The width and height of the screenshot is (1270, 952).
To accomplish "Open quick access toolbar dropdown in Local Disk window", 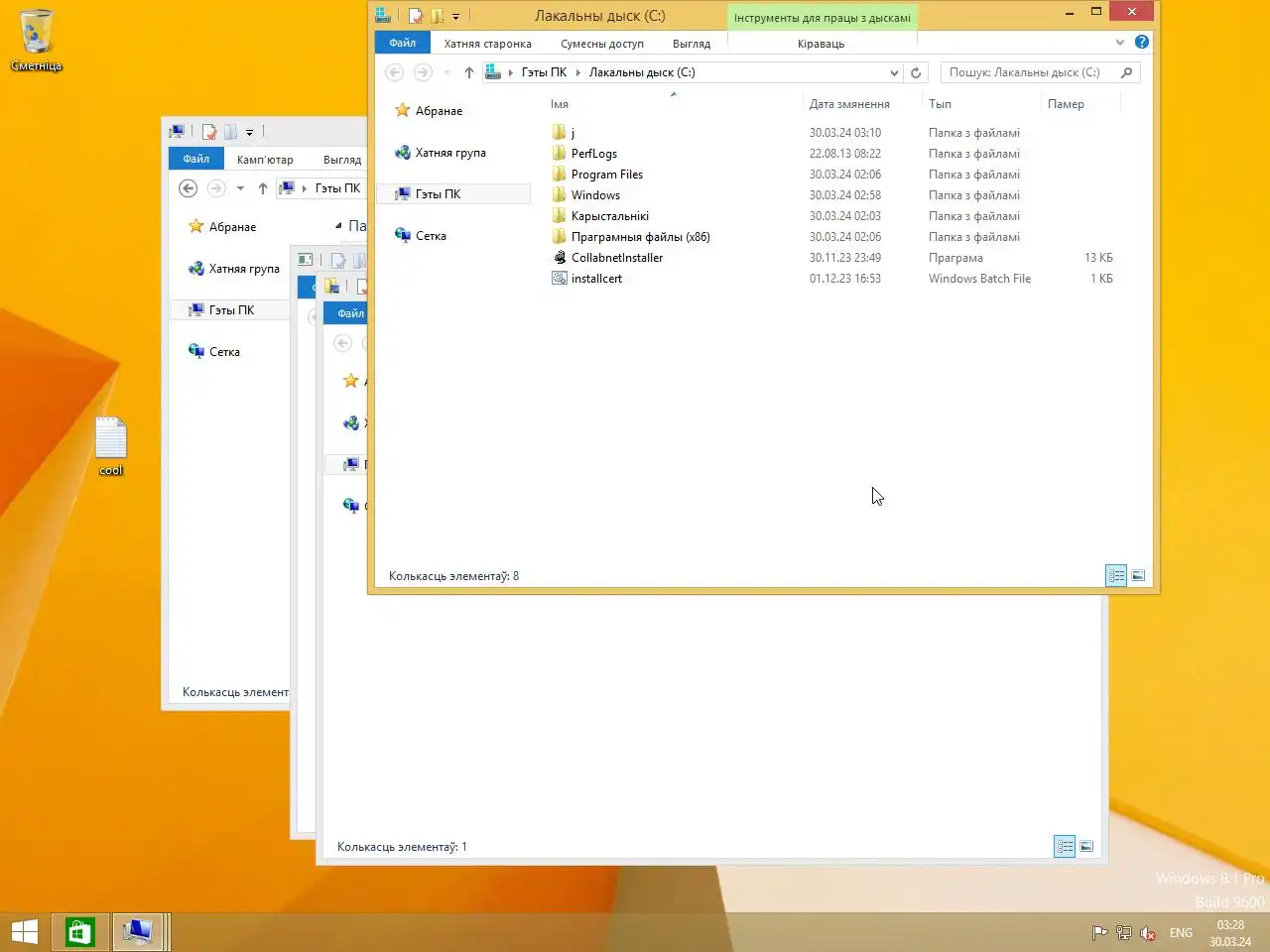I will point(455,17).
